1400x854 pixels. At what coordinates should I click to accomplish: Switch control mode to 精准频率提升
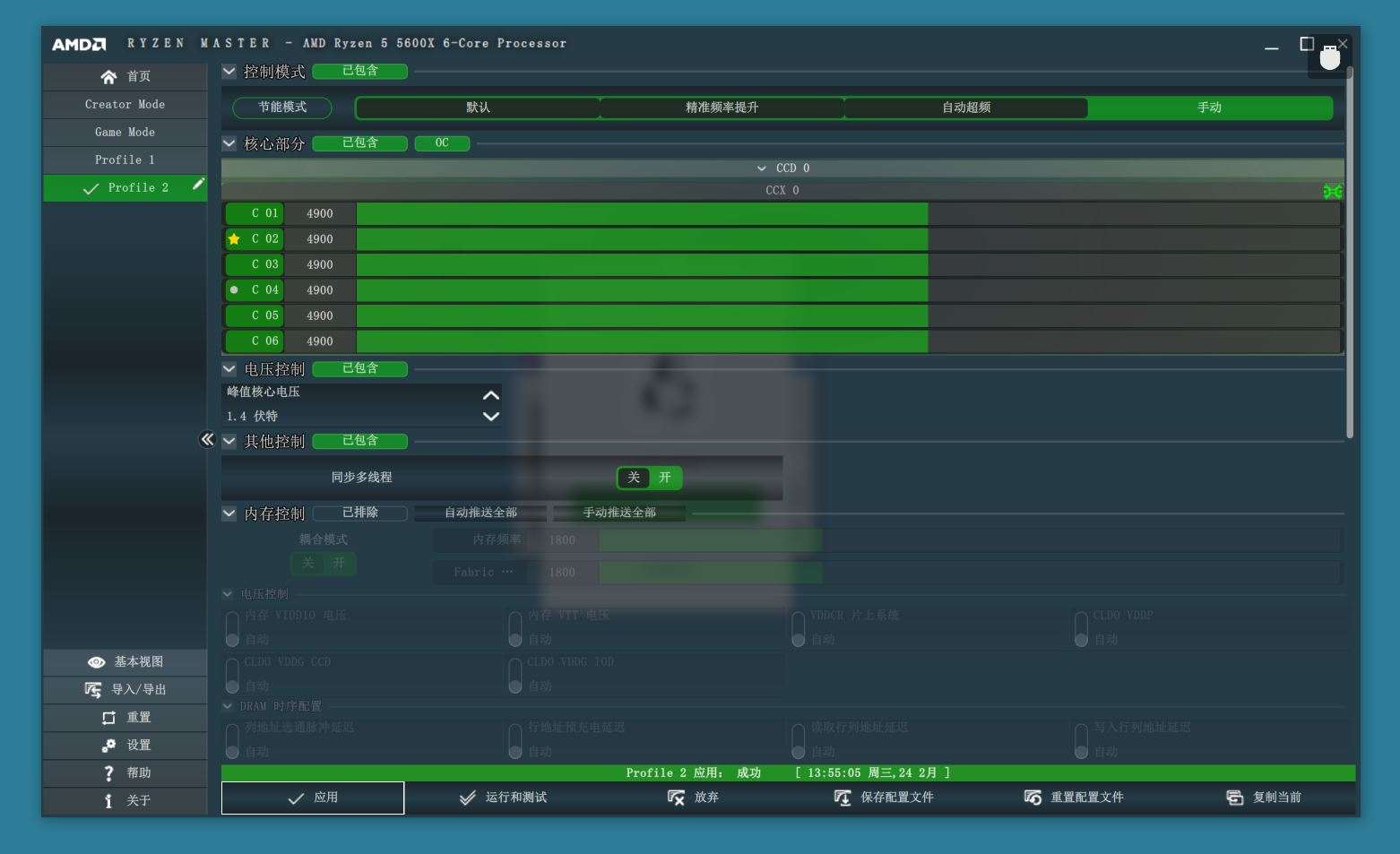coord(722,108)
